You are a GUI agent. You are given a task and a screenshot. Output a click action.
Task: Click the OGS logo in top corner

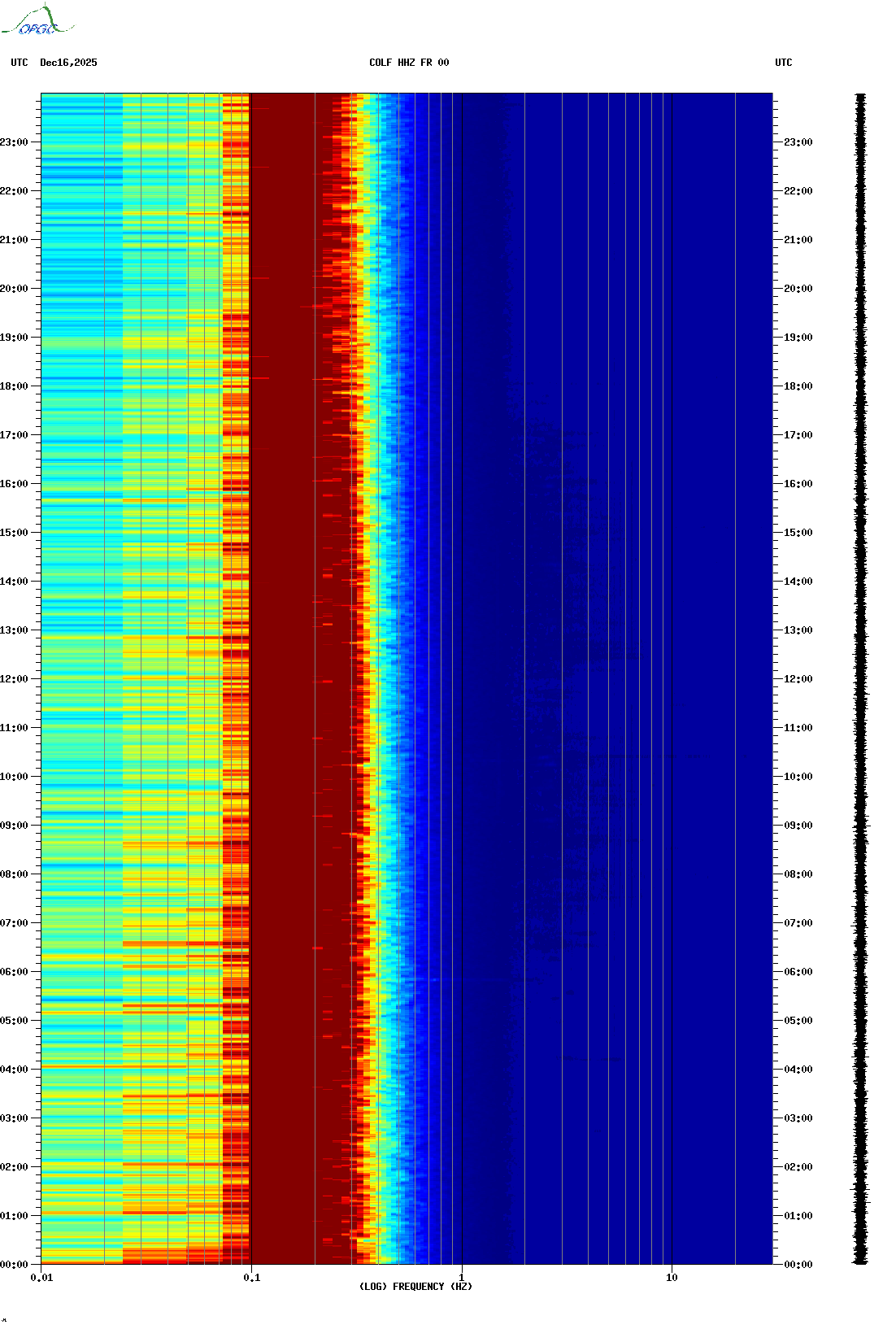[x=37, y=21]
